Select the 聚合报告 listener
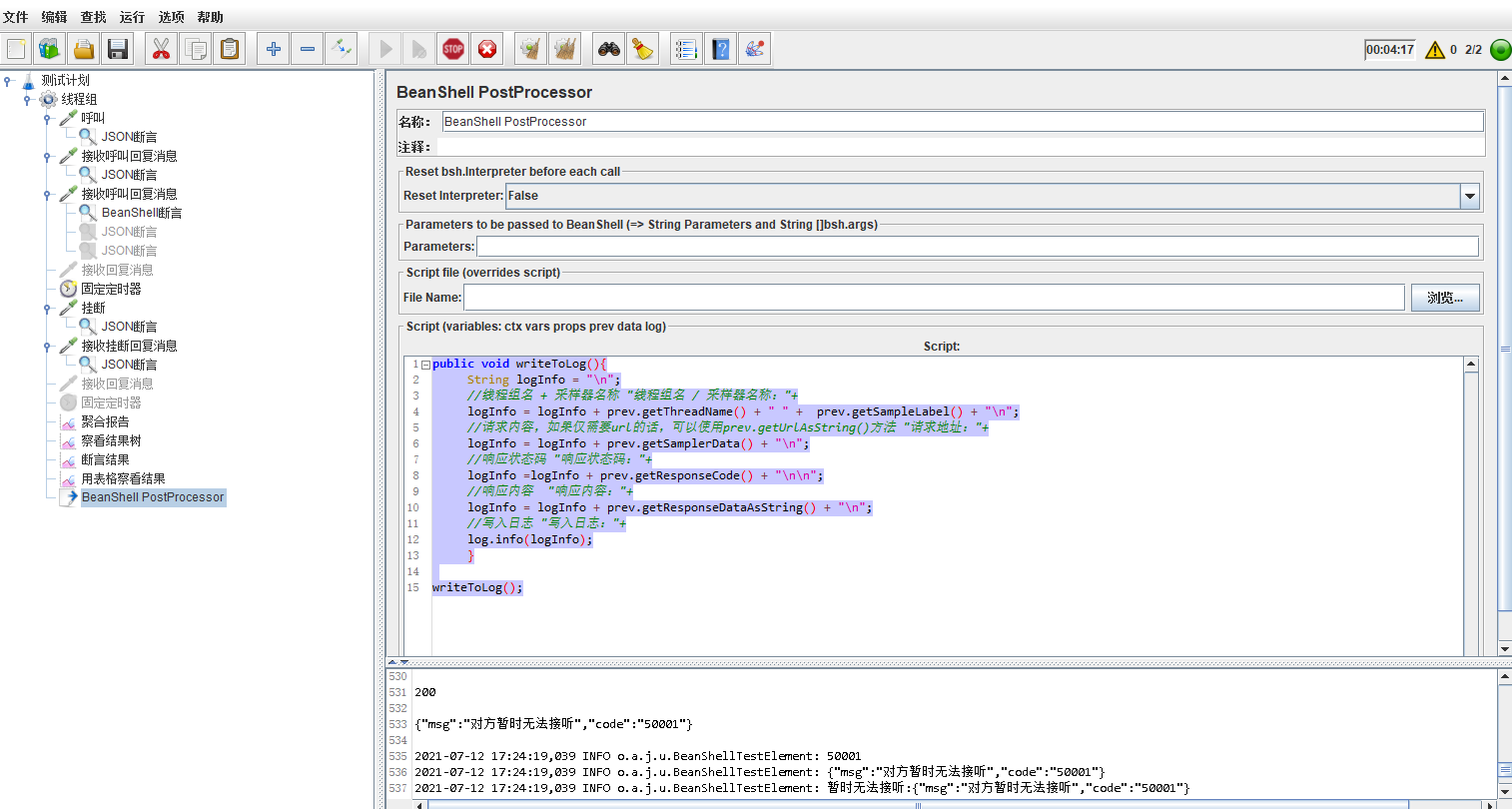The width and height of the screenshot is (1512, 809). click(x=105, y=421)
